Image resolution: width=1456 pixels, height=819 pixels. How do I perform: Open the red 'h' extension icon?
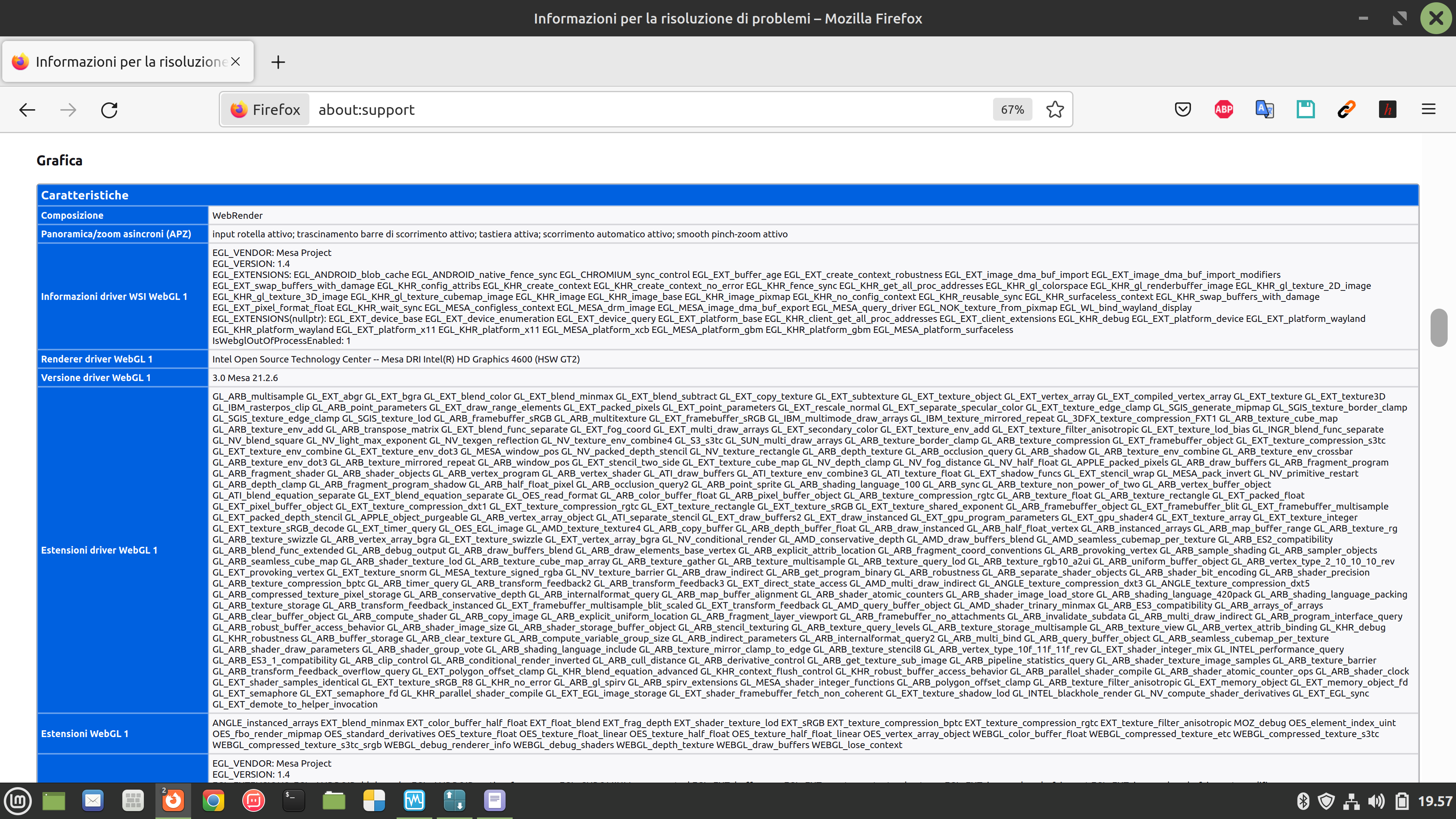1387,109
